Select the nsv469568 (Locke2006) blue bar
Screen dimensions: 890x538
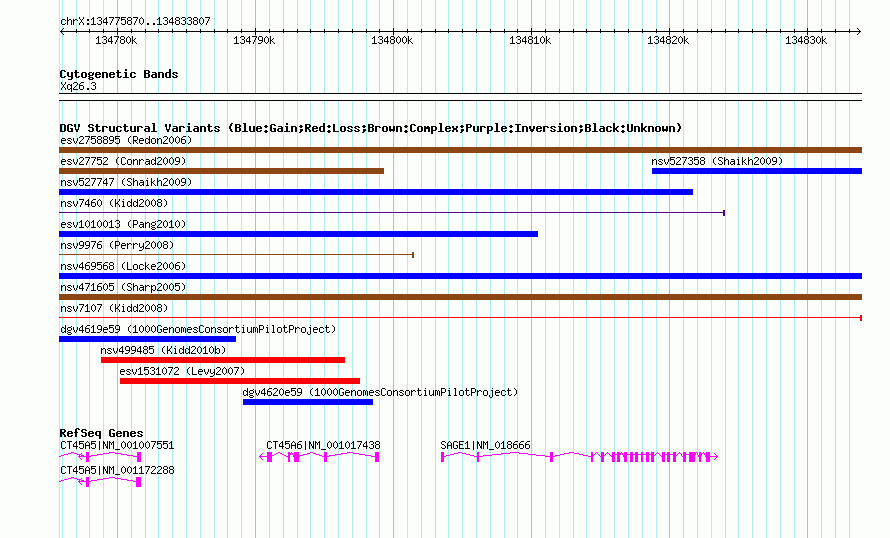click(460, 276)
